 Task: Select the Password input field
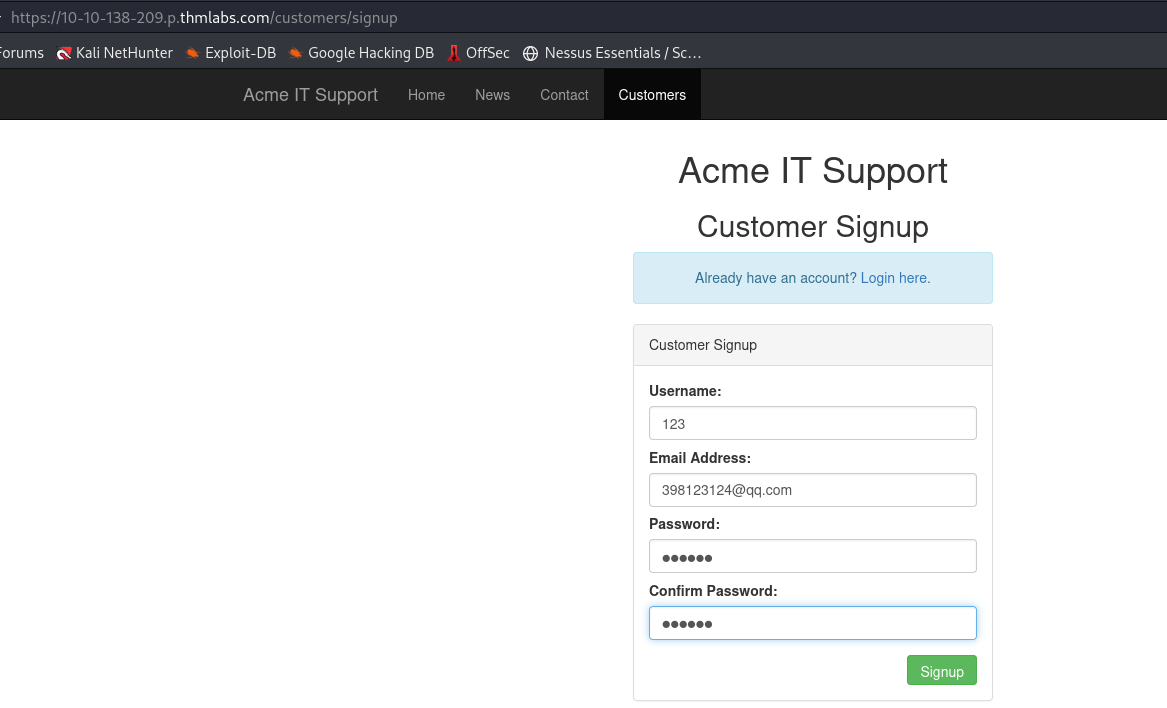pos(812,557)
